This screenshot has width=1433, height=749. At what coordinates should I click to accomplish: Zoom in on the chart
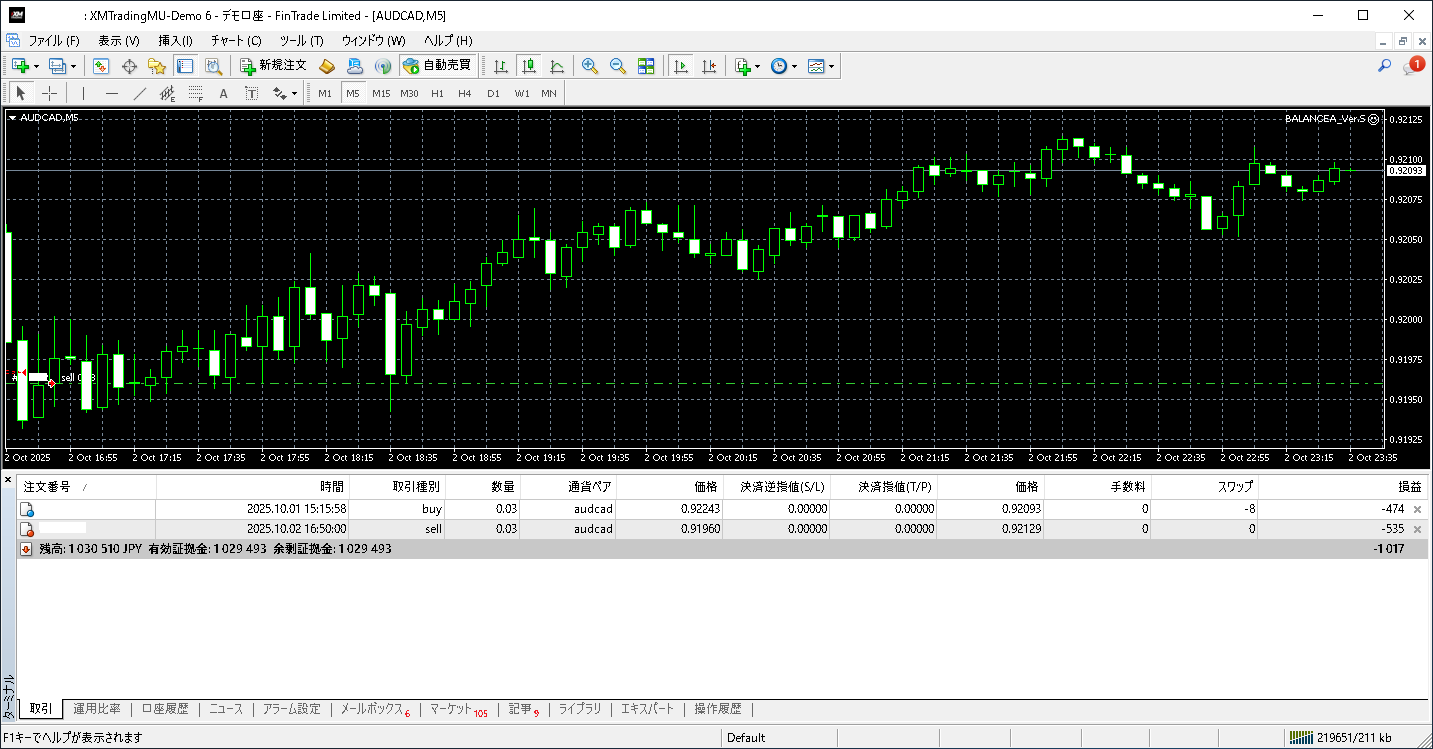590,66
